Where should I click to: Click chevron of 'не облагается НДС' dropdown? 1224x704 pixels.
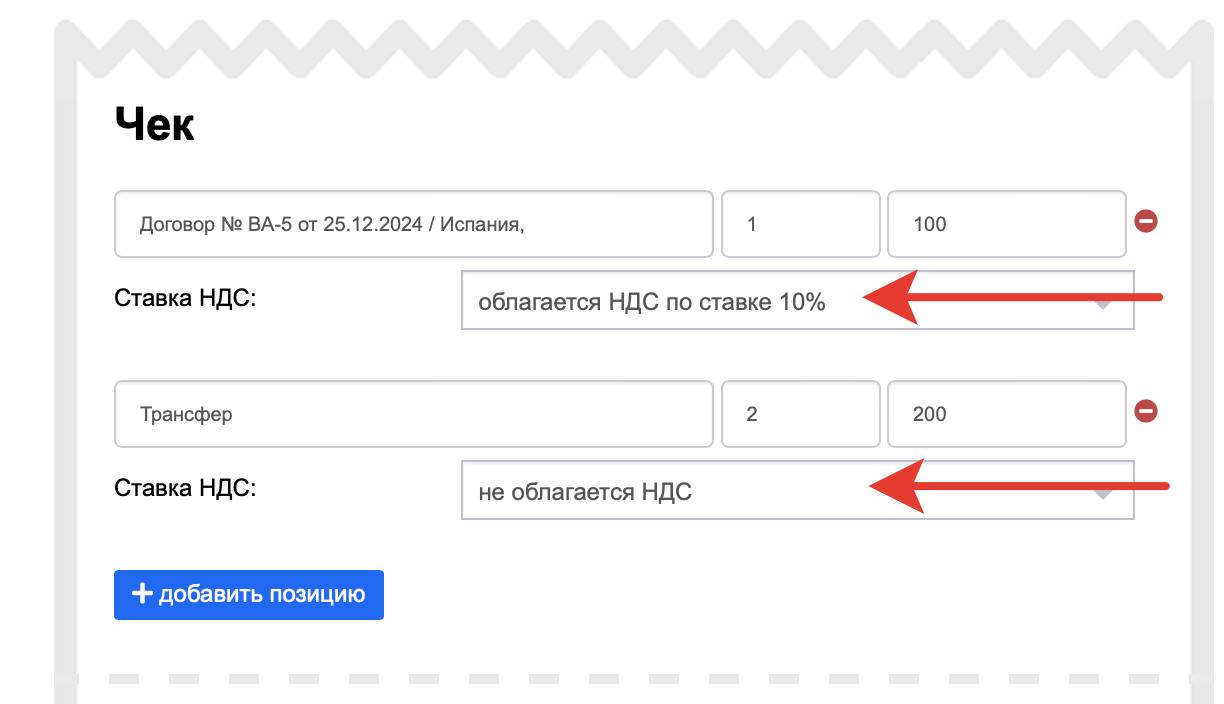[x=1103, y=493]
